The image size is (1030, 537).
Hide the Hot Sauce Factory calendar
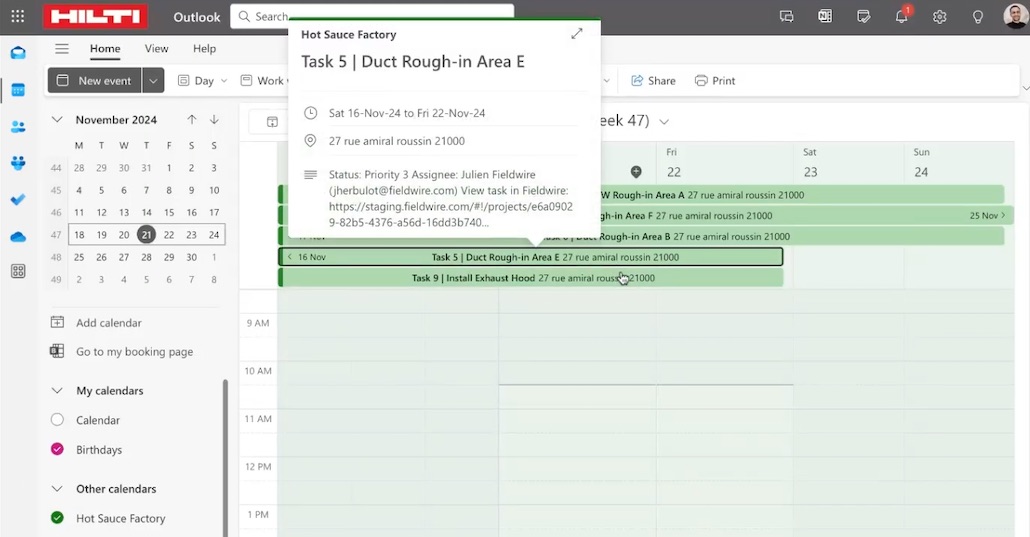pyautogui.click(x=57, y=518)
